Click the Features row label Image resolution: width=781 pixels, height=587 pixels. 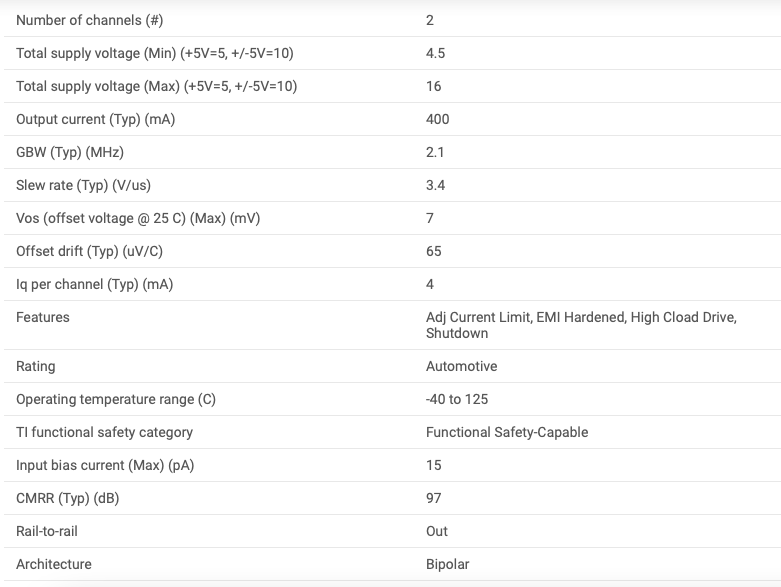tap(43, 317)
